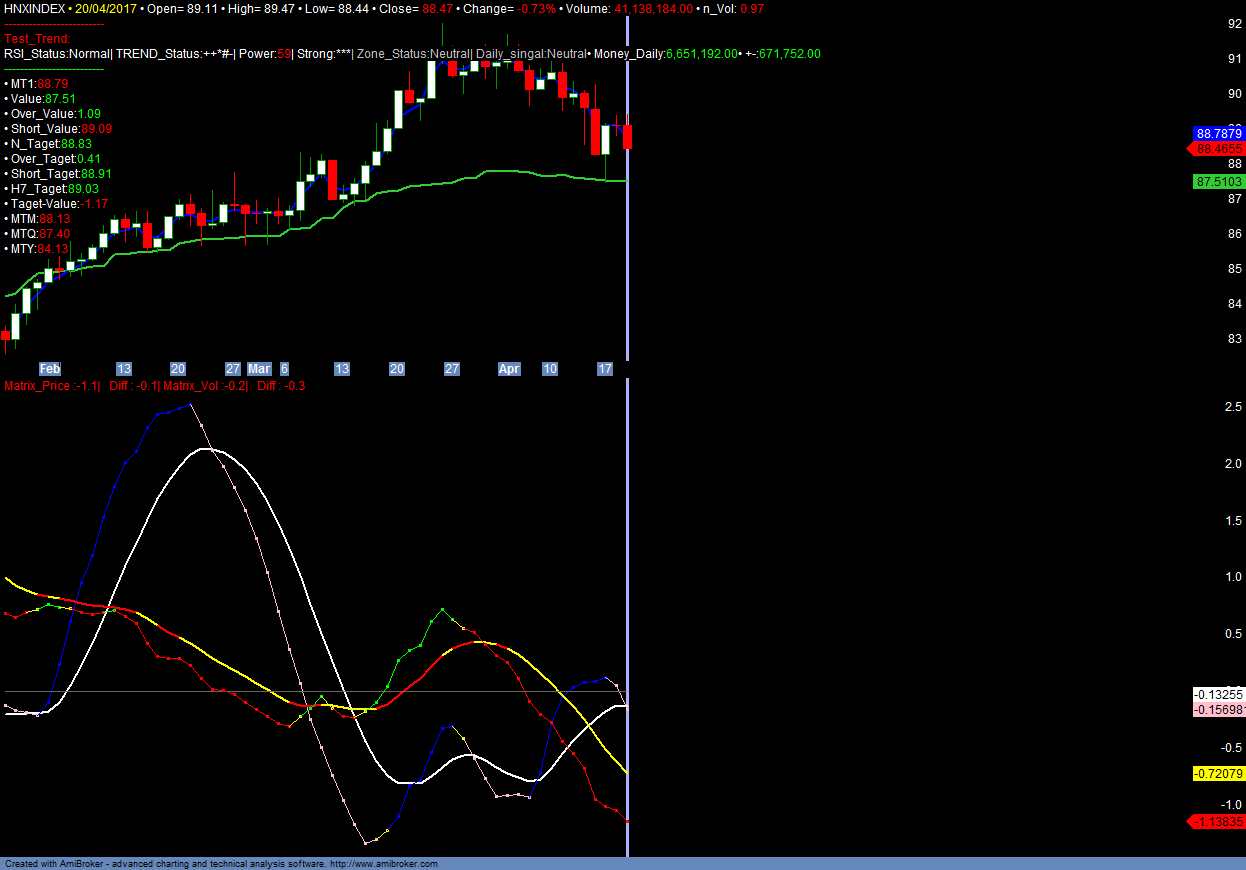The width and height of the screenshot is (1246, 870).
Task: Click the 17 date marker on the time axis
Action: click(604, 369)
